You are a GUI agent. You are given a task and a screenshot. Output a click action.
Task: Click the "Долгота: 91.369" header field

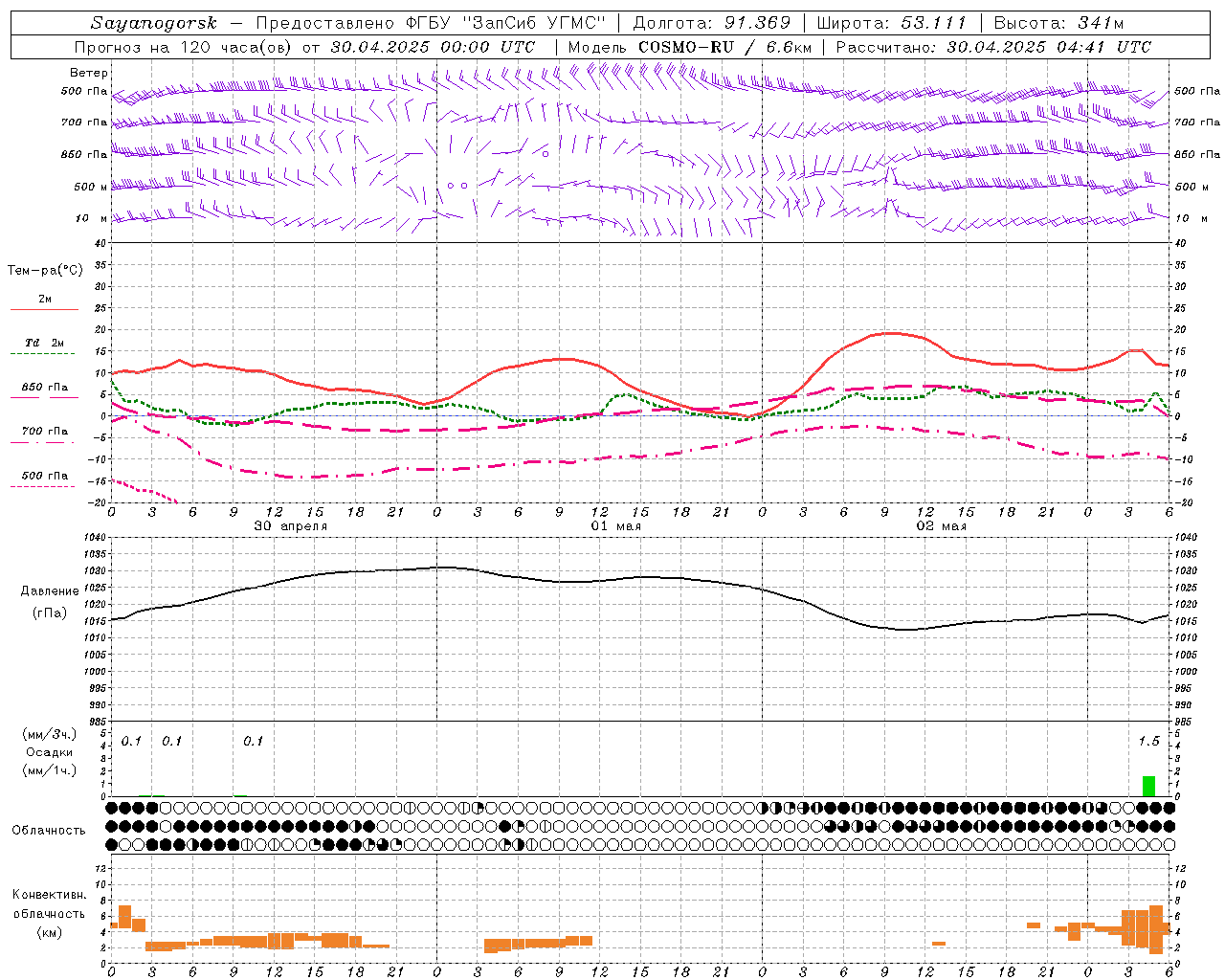click(x=712, y=23)
